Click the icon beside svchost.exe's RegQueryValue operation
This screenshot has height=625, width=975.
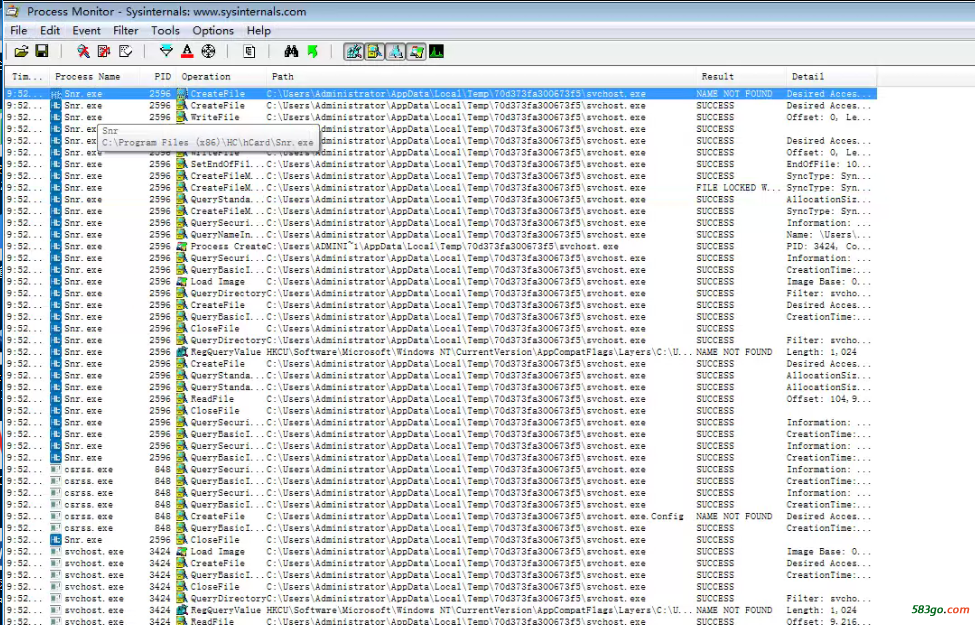[x=182, y=610]
